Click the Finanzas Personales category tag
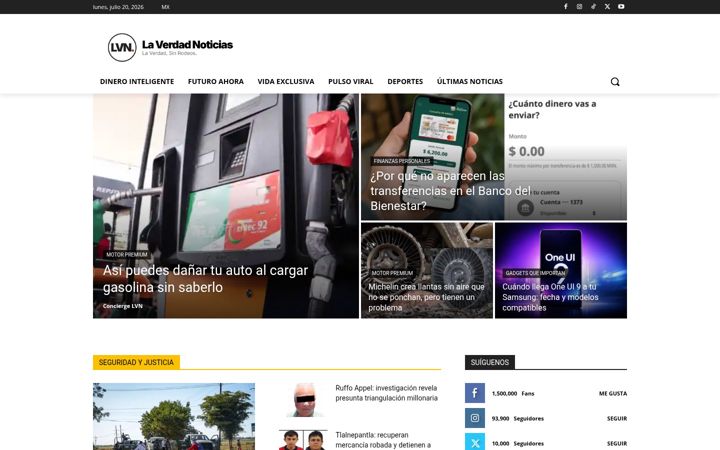This screenshot has width=720, height=450. [x=402, y=161]
